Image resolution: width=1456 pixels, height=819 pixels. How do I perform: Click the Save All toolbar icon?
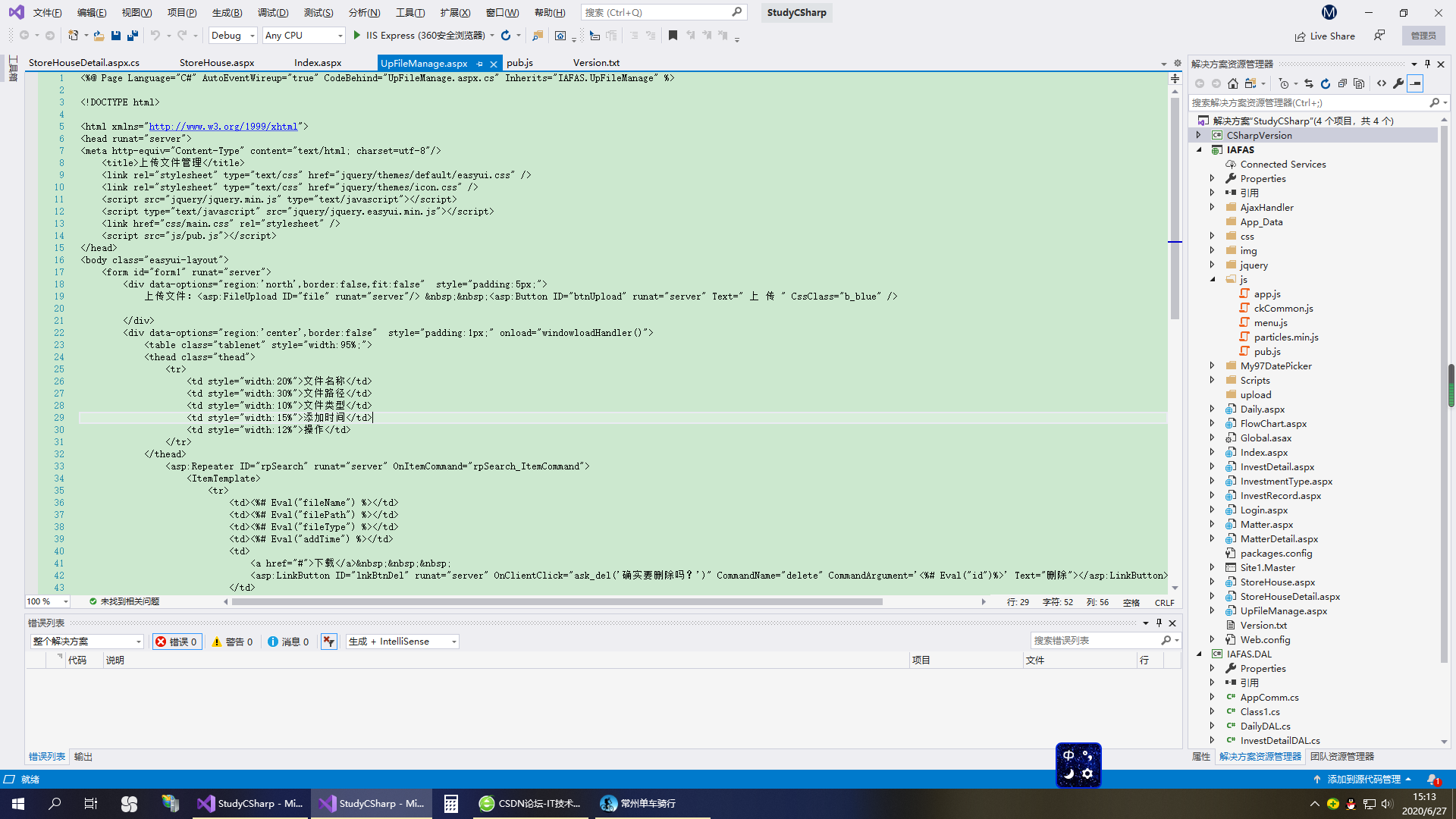tap(133, 36)
